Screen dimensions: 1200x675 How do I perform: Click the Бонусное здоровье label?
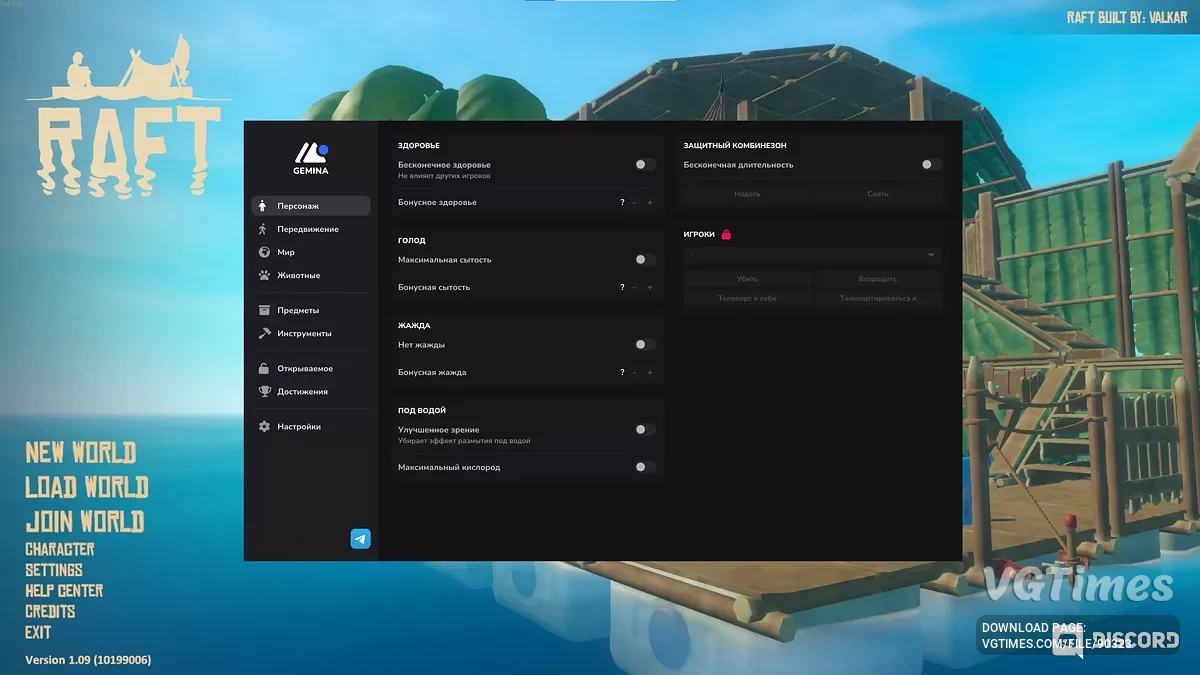(437, 203)
